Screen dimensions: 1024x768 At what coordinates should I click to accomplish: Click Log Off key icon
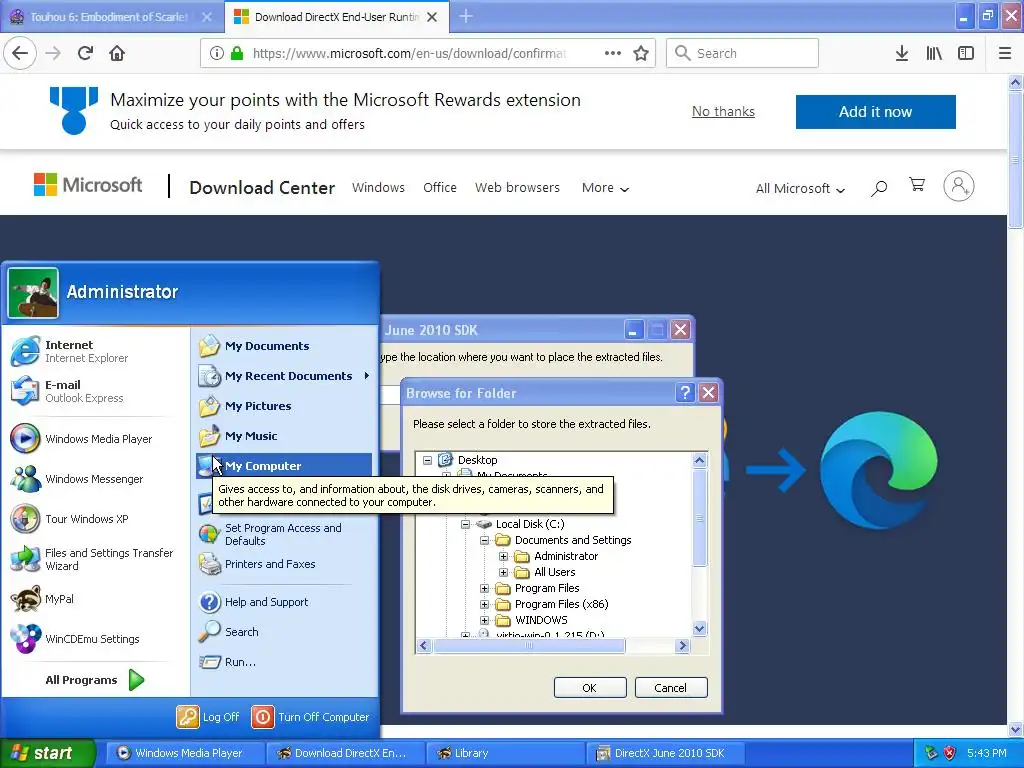(187, 716)
